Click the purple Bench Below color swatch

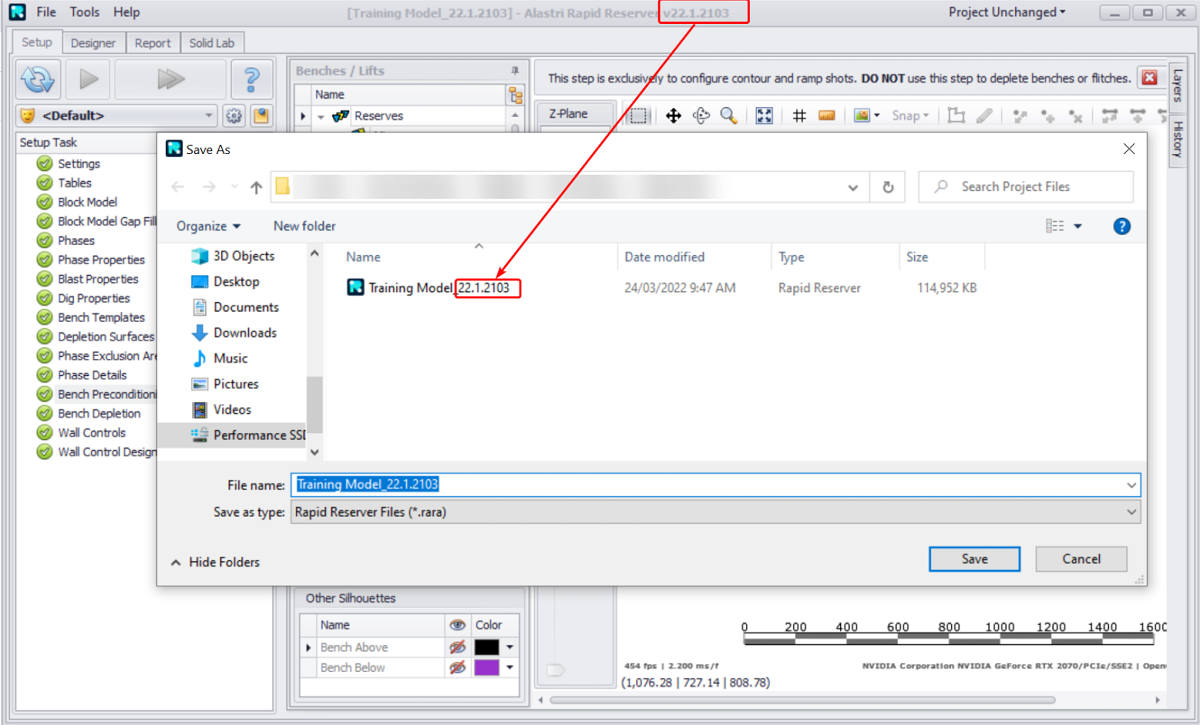pyautogui.click(x=487, y=667)
